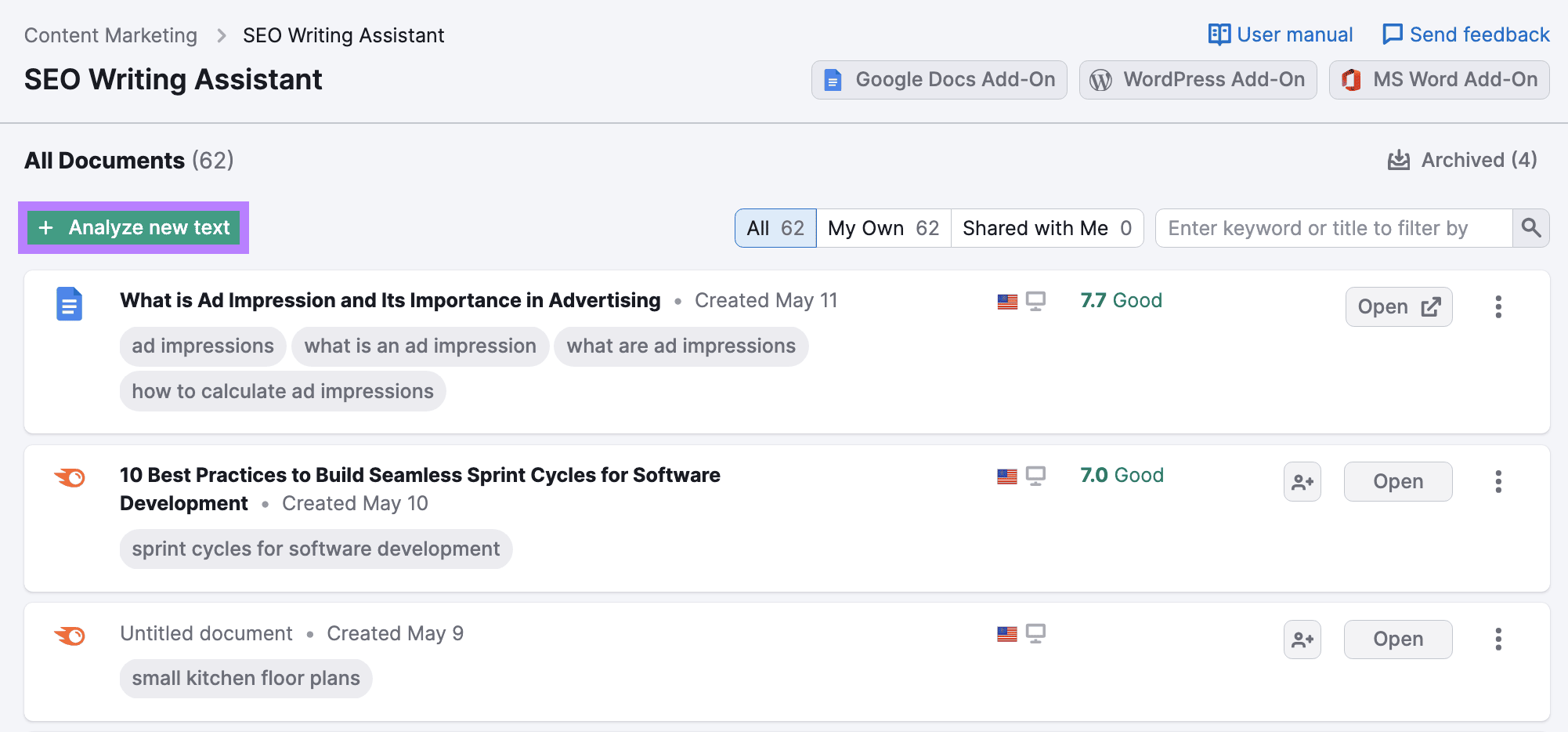
Task: Click Google Docs Add-On button
Action: [x=938, y=80]
